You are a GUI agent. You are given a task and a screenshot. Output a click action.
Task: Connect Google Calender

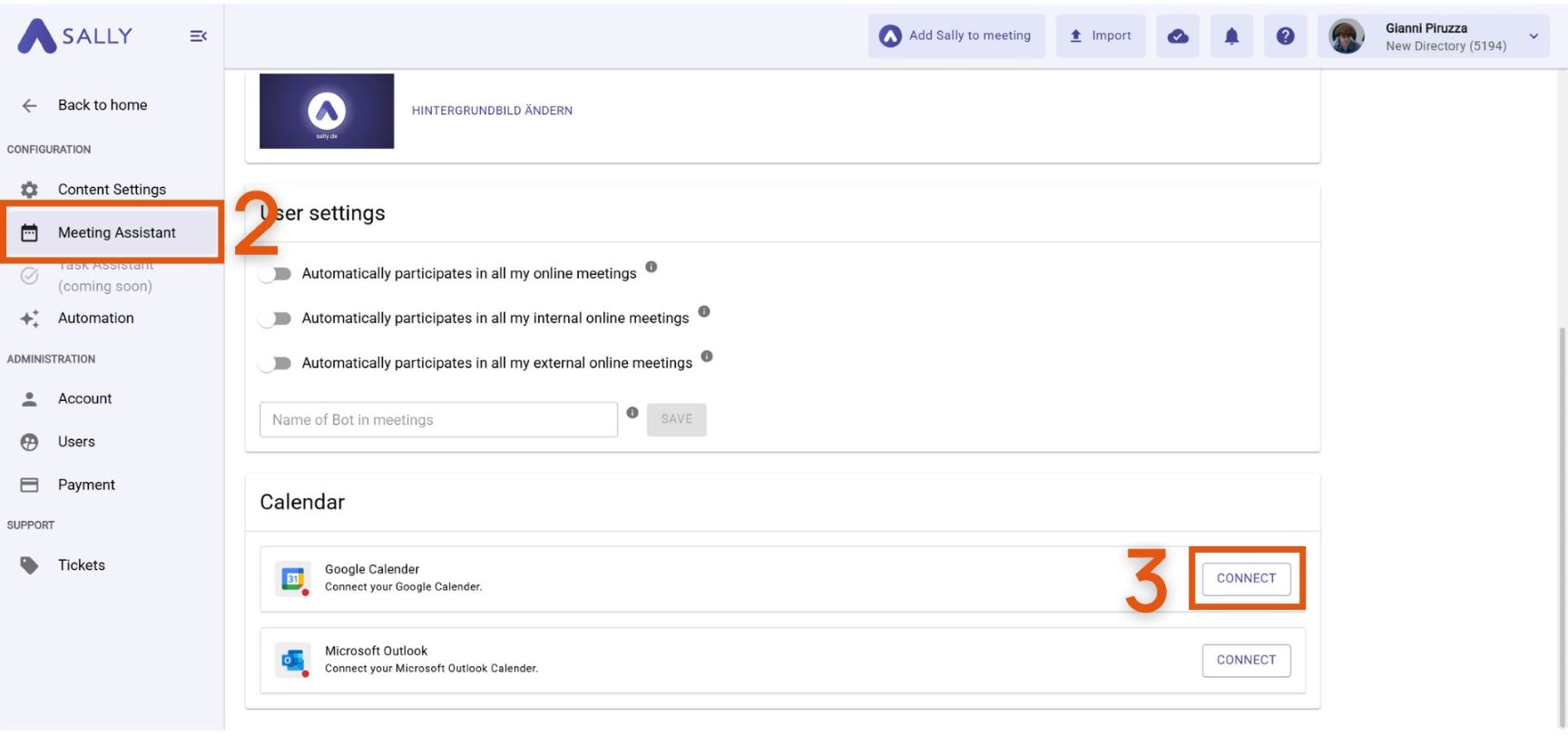1246,579
